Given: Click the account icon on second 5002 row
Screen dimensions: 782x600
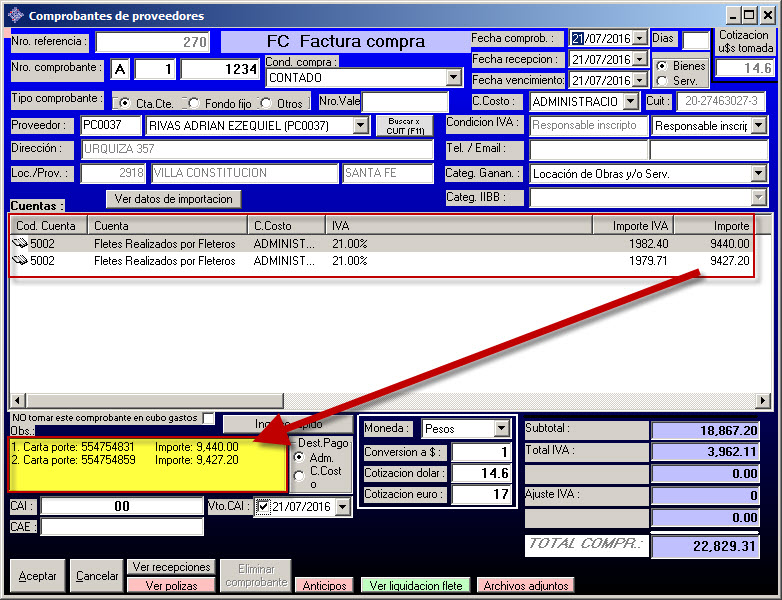Looking at the screenshot, I should click(20, 261).
